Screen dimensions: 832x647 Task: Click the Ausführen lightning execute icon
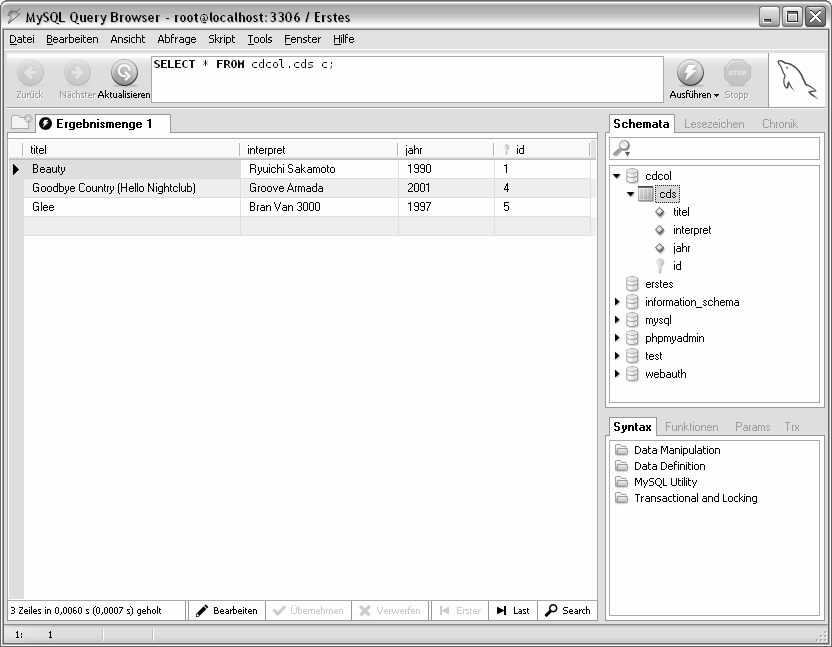[690, 73]
